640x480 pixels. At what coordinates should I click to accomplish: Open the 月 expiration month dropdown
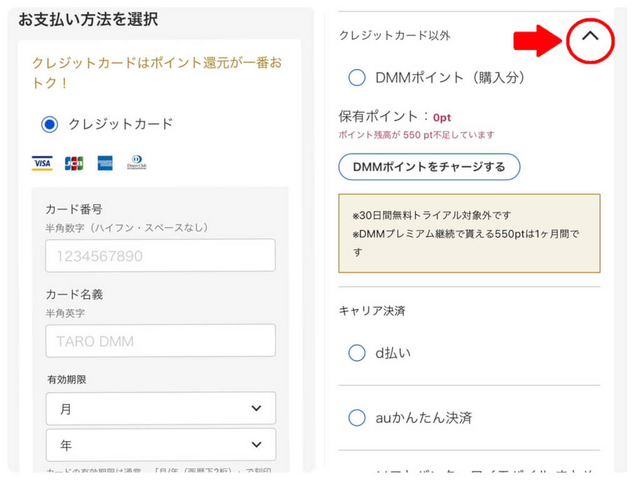[160, 408]
